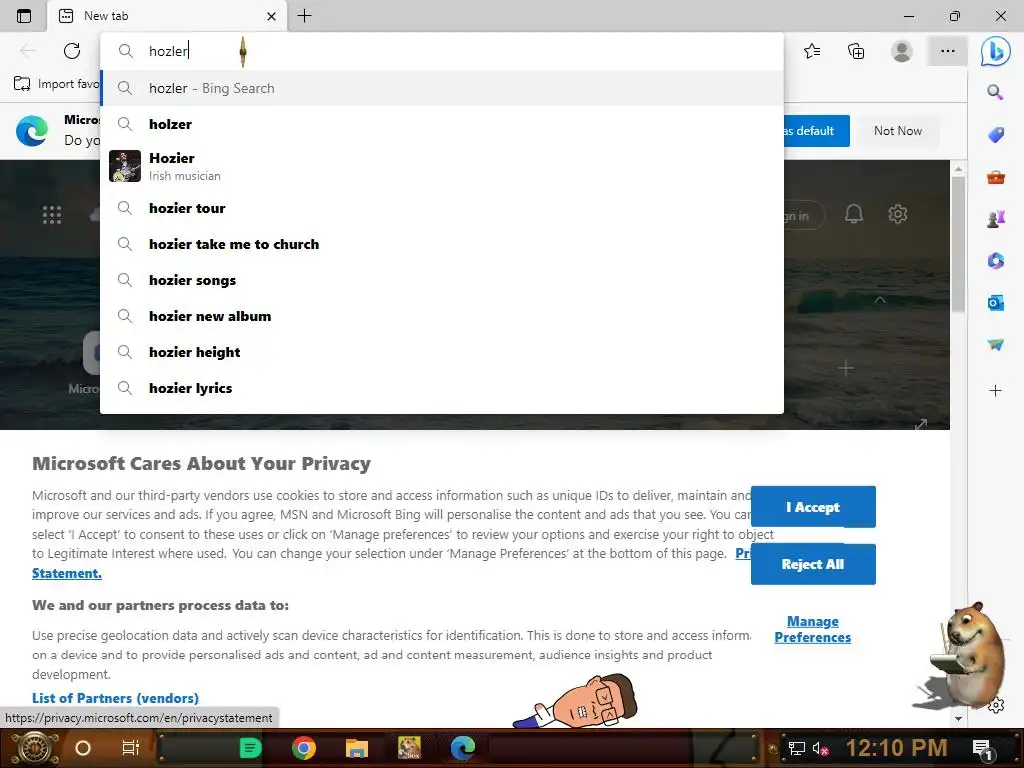Click the profile avatar icon
This screenshot has height=768, width=1024.
pyautogui.click(x=902, y=51)
